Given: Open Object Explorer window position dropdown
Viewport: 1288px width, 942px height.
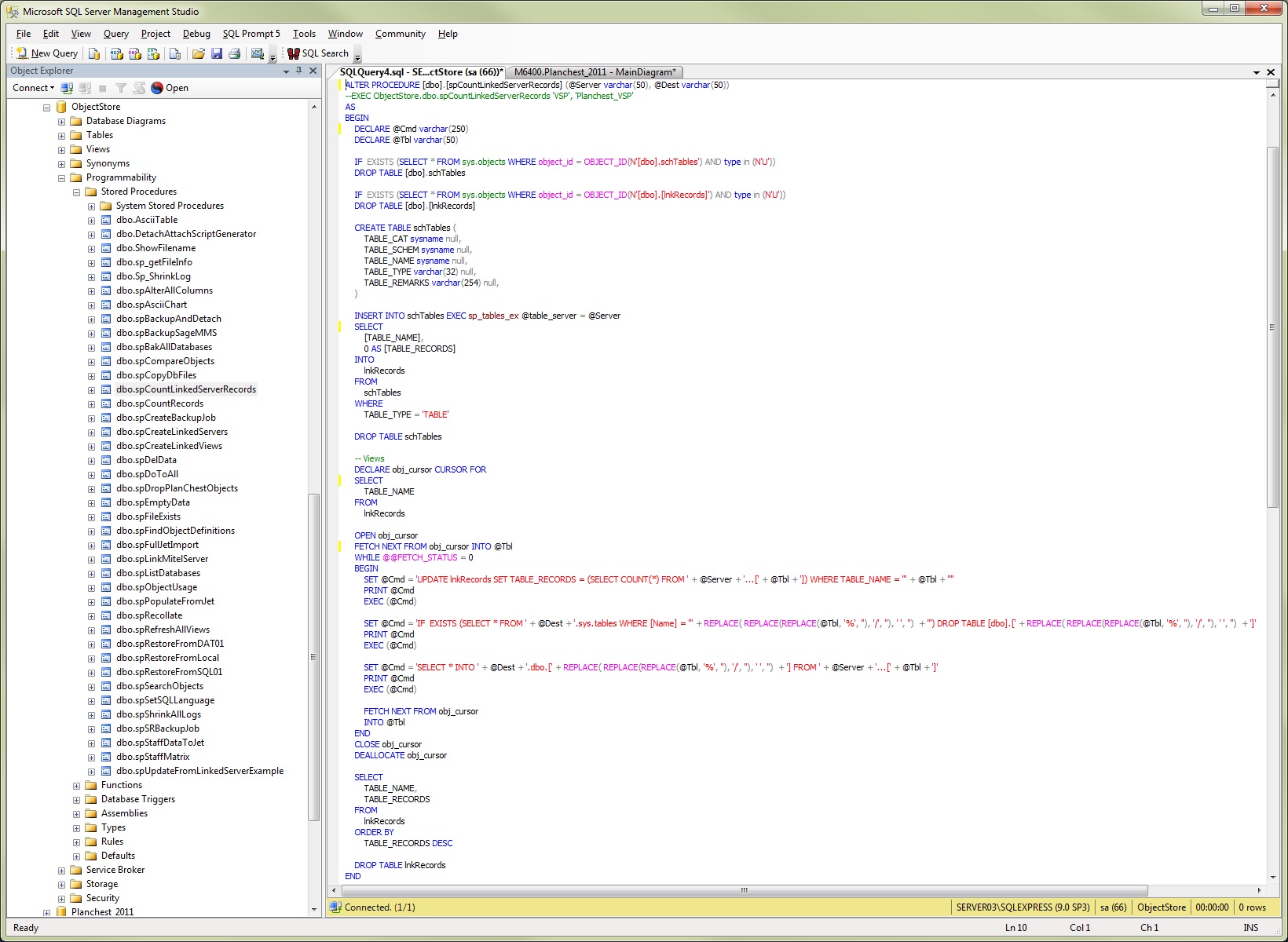Looking at the screenshot, I should [x=286, y=71].
